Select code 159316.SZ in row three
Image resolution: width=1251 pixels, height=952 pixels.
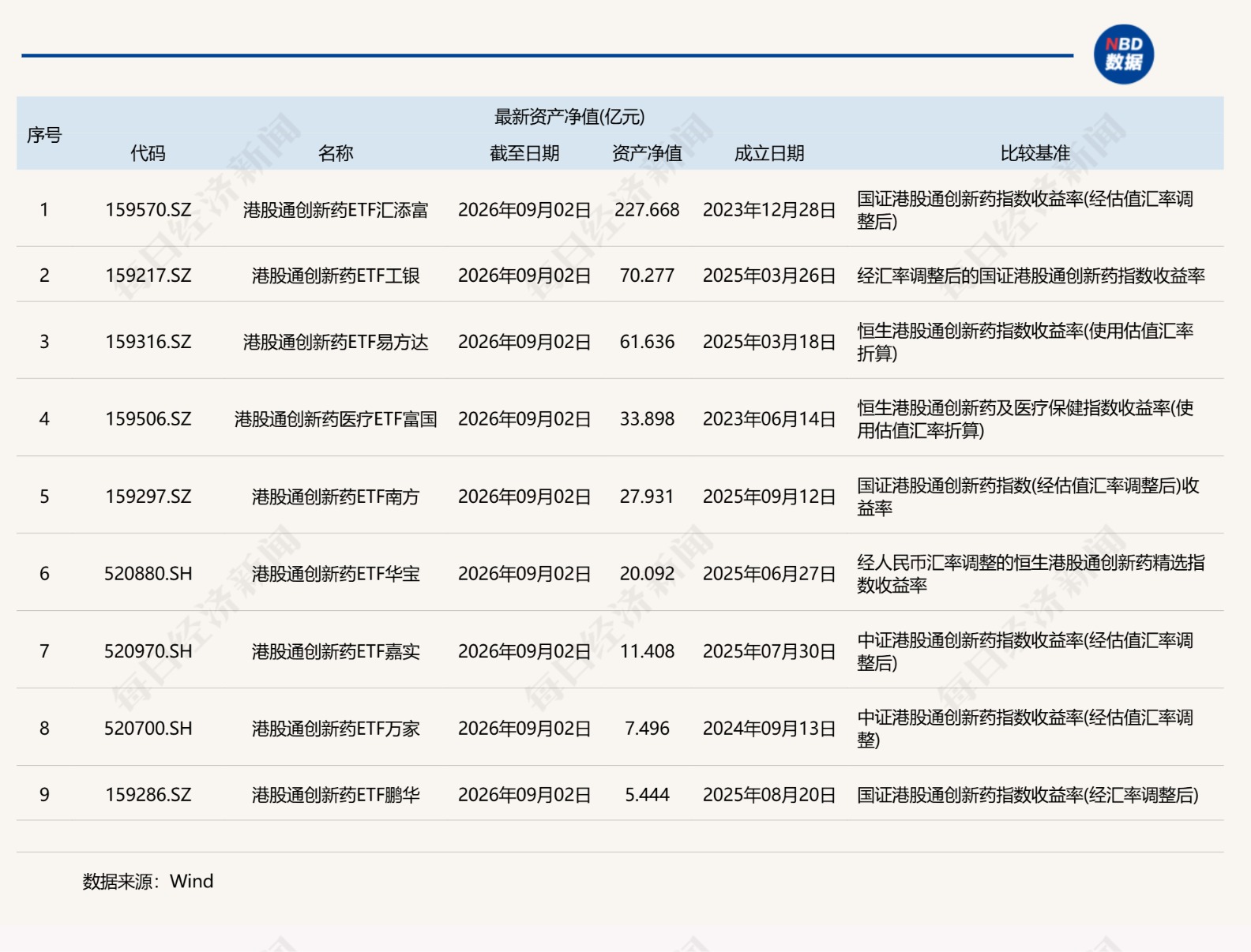[x=148, y=342]
